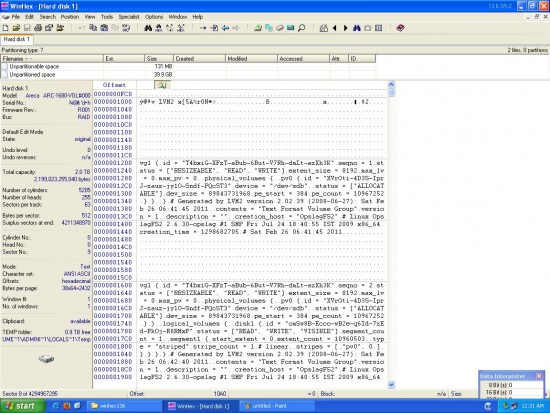Click the black right triangle navigation icon

point(346,28)
